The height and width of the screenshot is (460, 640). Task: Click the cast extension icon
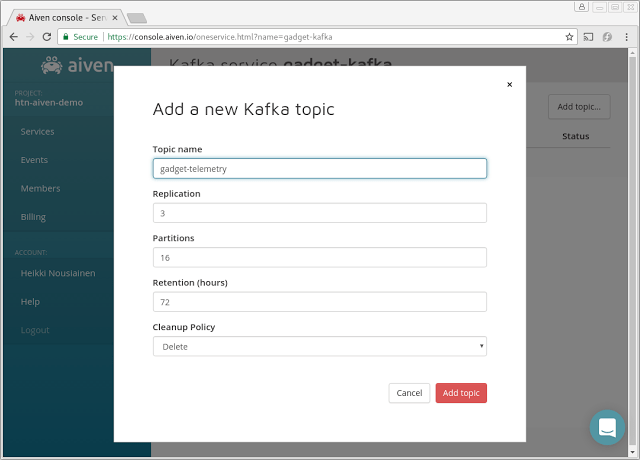coord(588,36)
